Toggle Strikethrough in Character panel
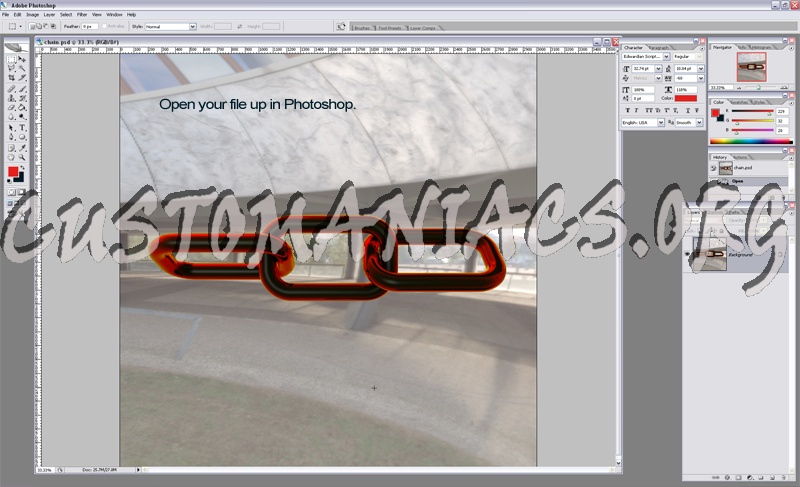This screenshot has width=800, height=487. tap(697, 110)
